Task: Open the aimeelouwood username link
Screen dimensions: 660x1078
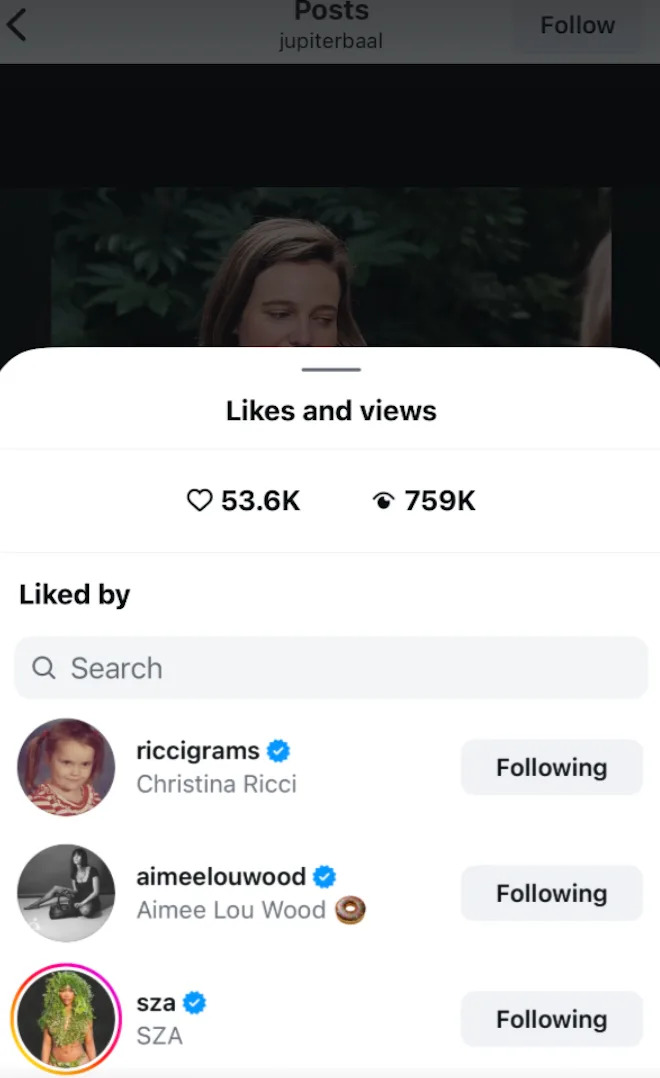Action: coord(221,877)
